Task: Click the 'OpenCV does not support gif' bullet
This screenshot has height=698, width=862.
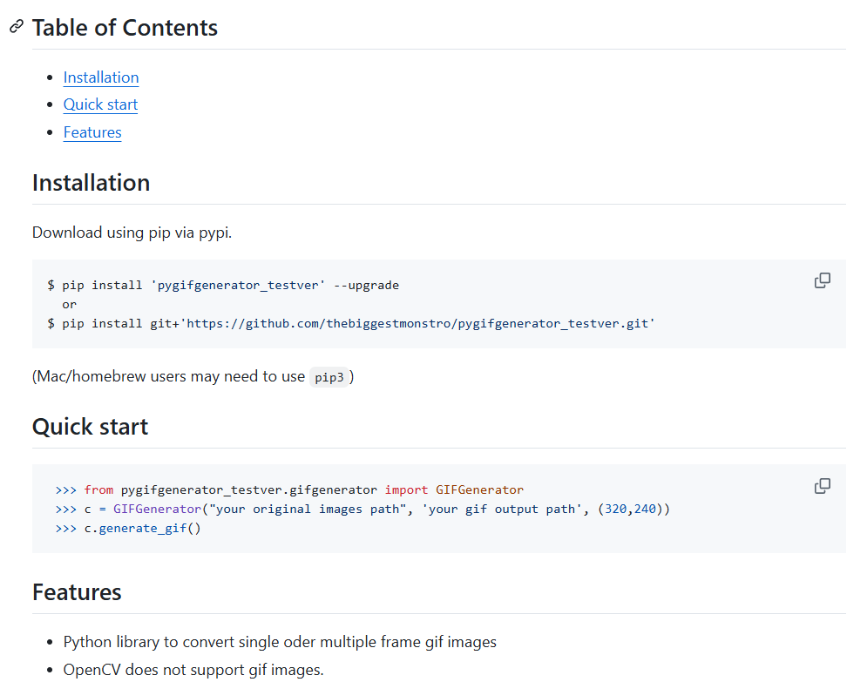Action: tap(193, 670)
